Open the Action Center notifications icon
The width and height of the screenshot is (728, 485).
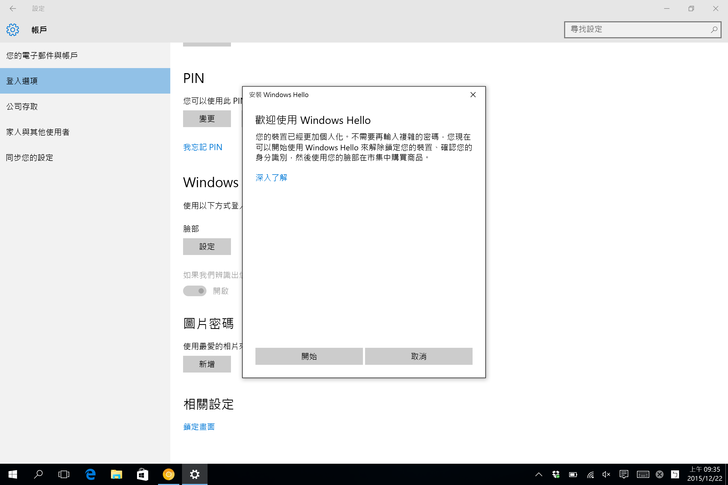(624, 474)
